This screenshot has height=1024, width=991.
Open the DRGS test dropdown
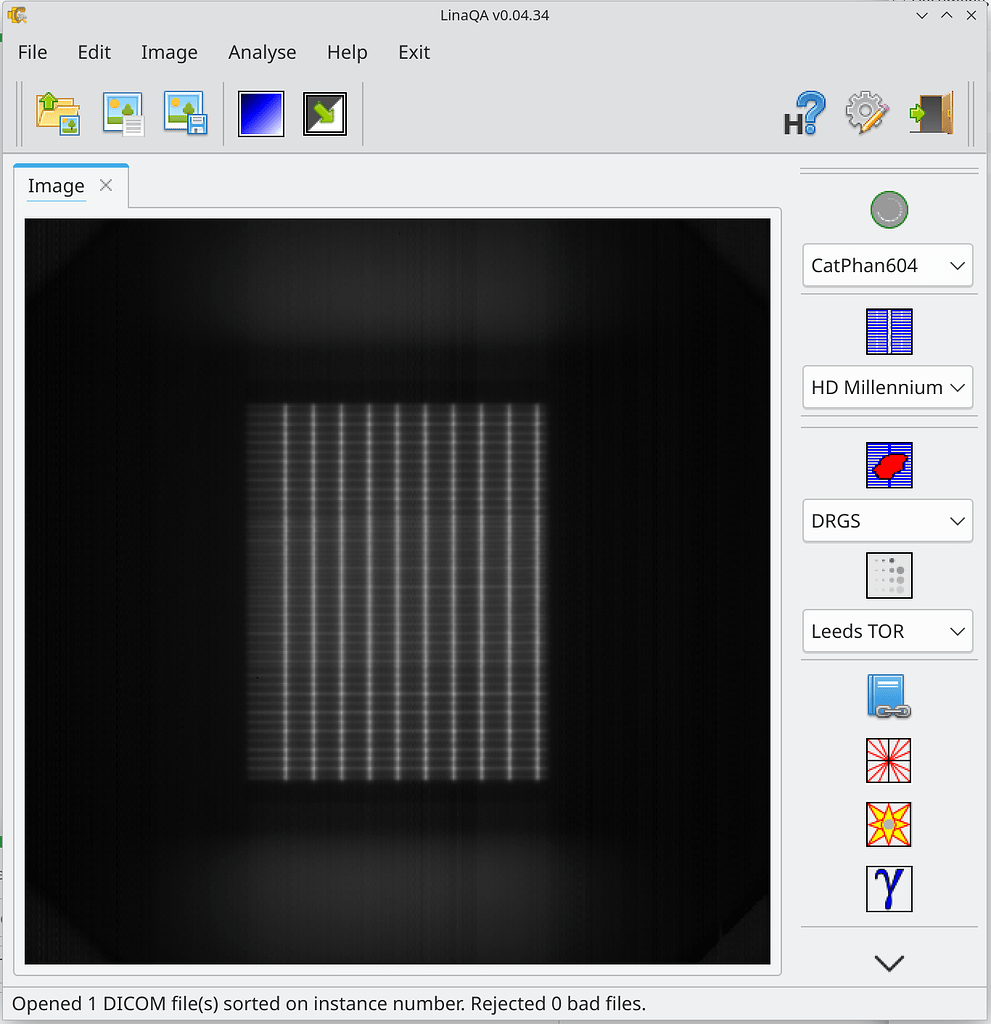tap(887, 520)
